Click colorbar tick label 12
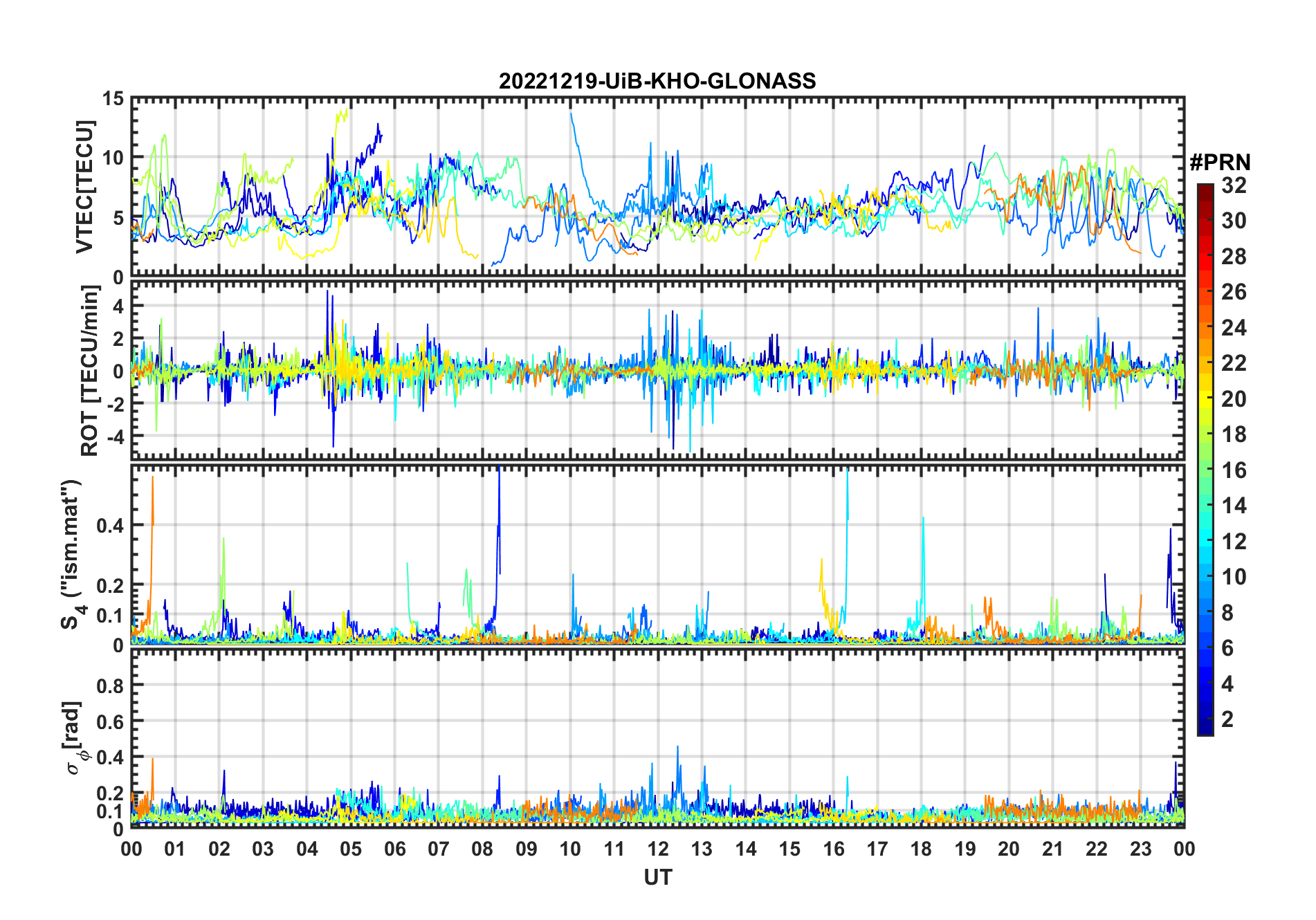 point(1234,542)
